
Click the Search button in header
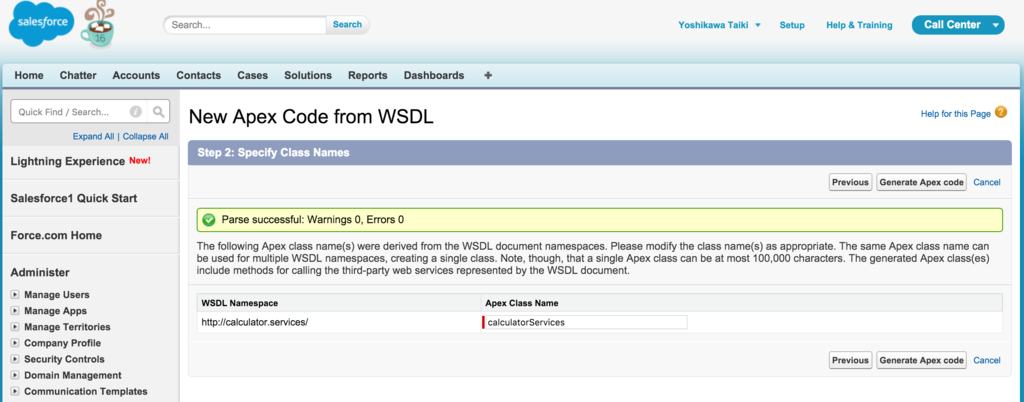point(347,25)
